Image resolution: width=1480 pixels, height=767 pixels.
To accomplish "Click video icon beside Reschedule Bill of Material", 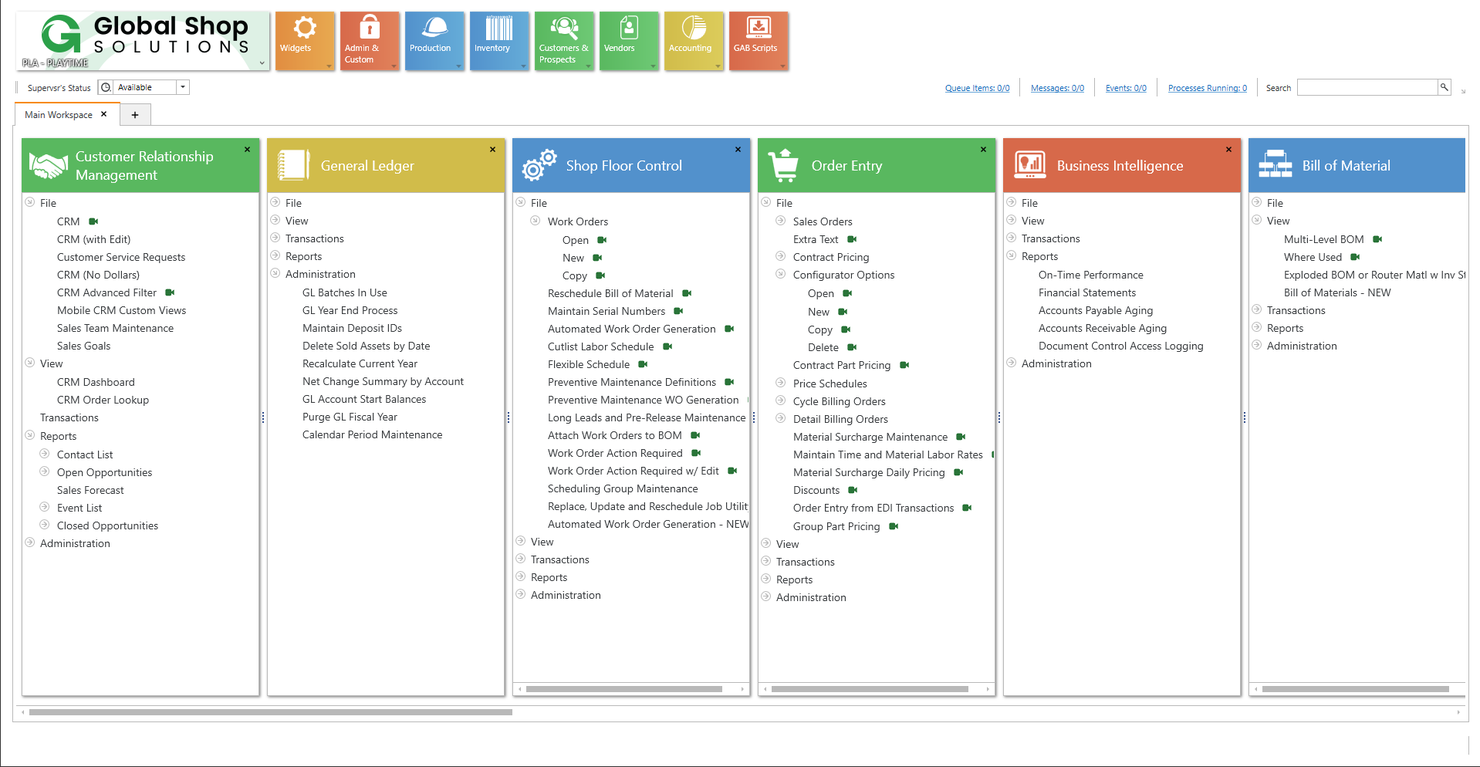I will pos(687,294).
